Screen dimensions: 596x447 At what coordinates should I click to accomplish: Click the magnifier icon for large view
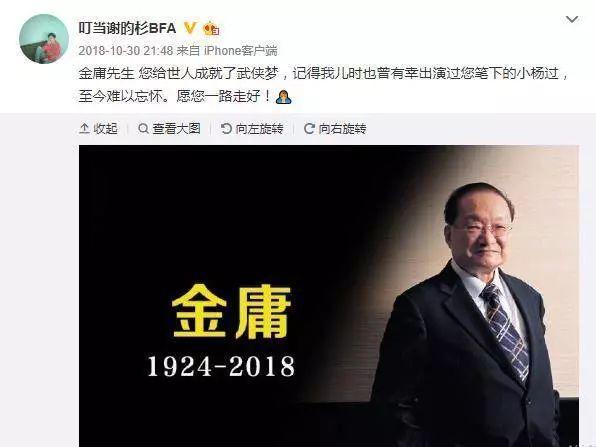pos(143,128)
